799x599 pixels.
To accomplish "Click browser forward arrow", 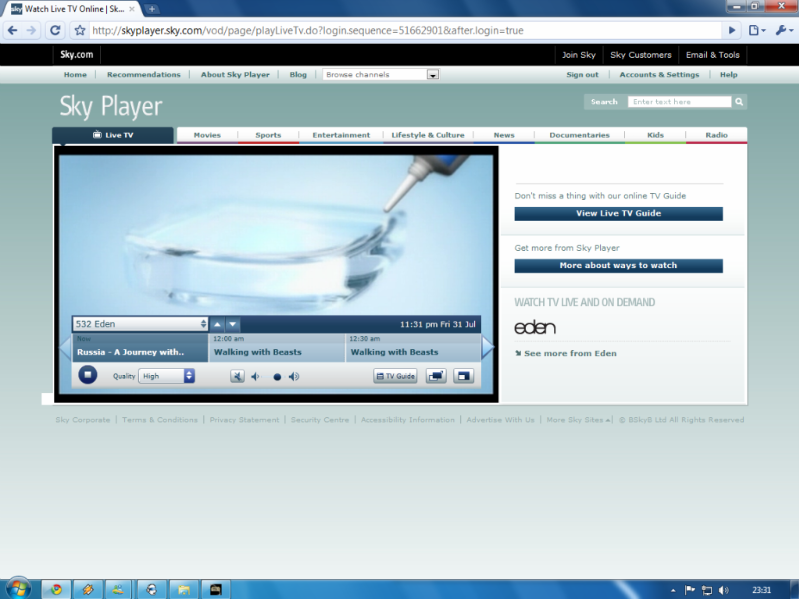I will [x=32, y=31].
